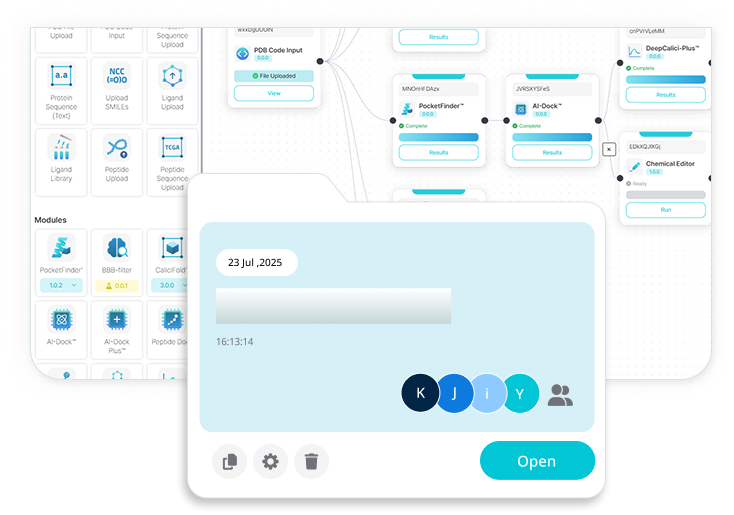Remove the connection using the X edge button

pyautogui.click(x=608, y=149)
